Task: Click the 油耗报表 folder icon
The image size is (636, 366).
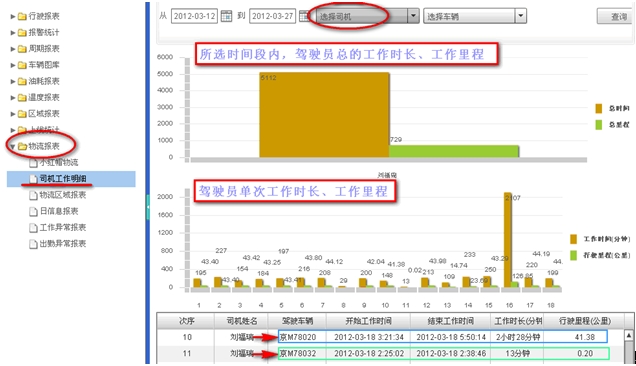Action: tap(22, 81)
